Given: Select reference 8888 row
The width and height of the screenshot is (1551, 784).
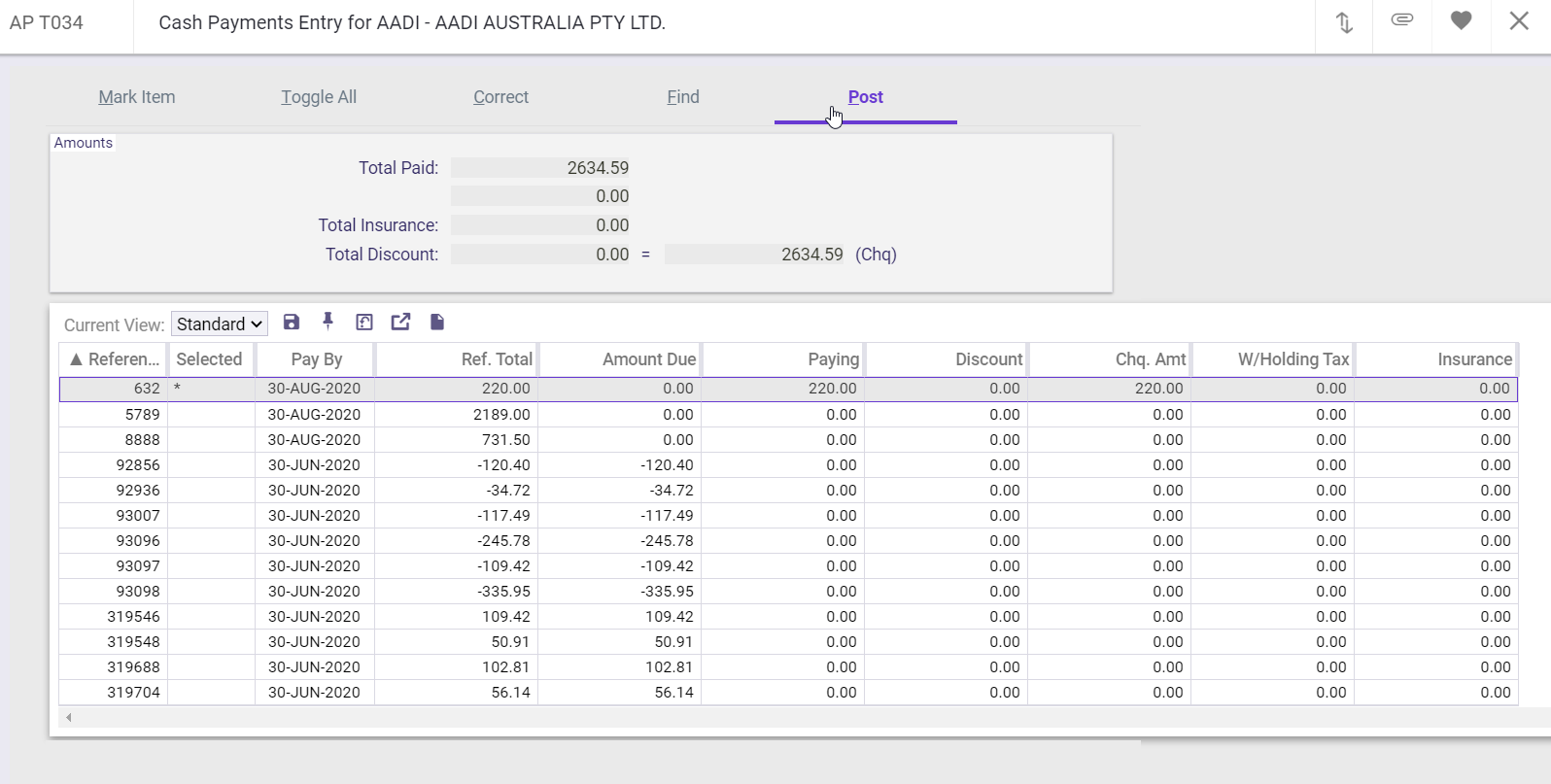Looking at the screenshot, I should pyautogui.click(x=788, y=440).
